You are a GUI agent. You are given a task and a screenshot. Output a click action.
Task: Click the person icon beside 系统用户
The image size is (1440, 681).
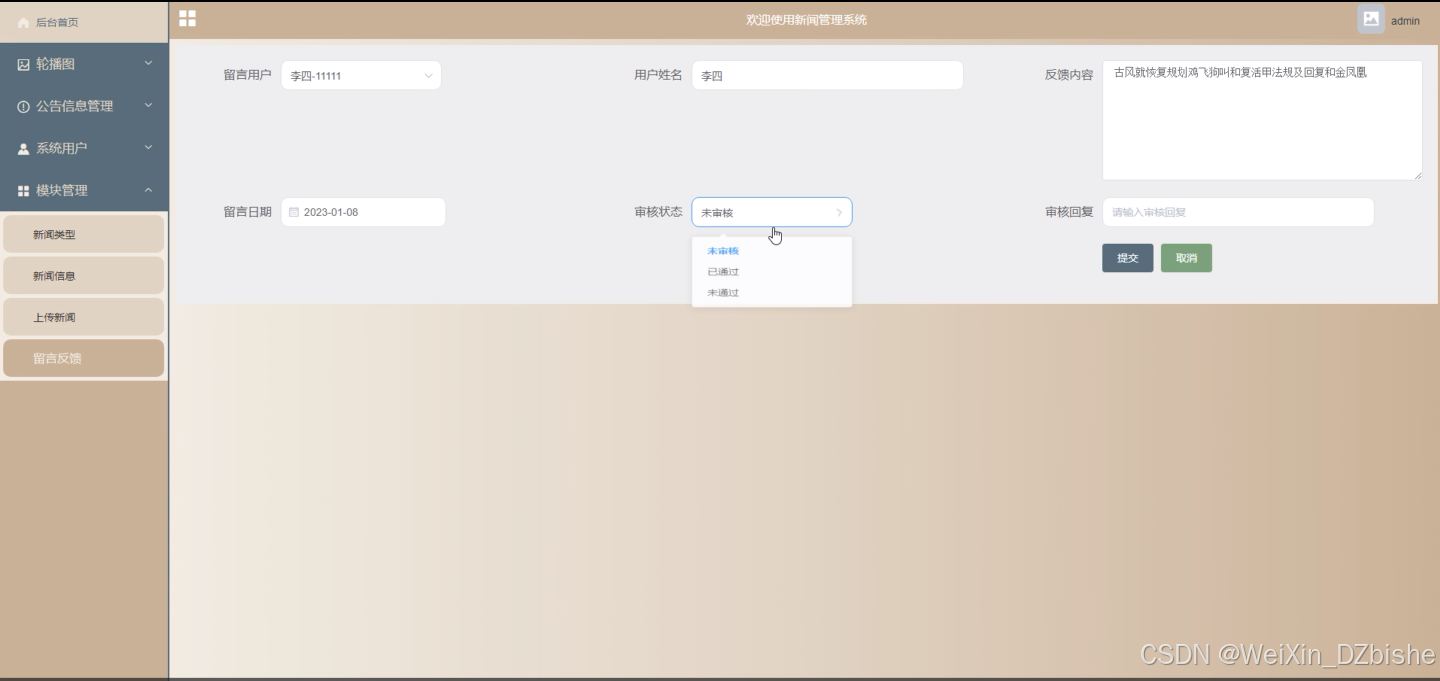pyautogui.click(x=23, y=149)
